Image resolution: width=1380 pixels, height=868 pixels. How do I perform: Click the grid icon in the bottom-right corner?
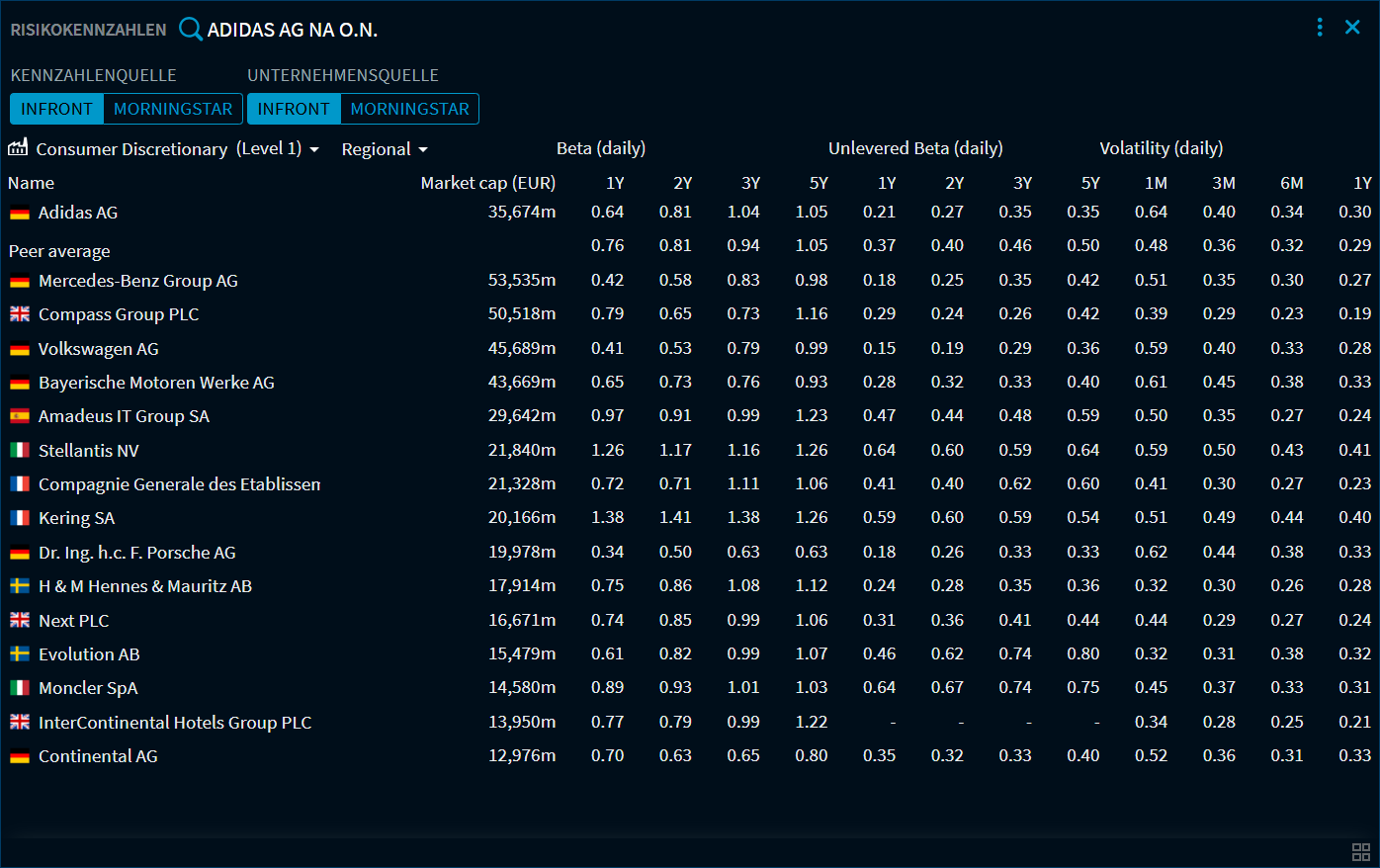pos(1362,850)
